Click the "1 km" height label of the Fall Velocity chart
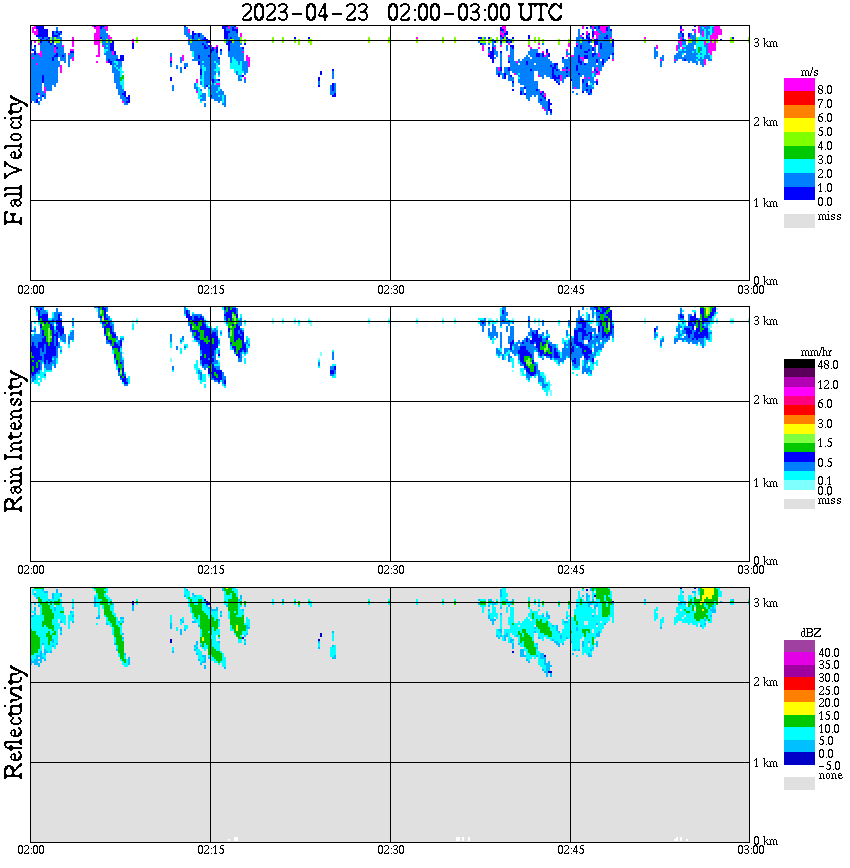The width and height of the screenshot is (850, 868). pyautogui.click(x=765, y=203)
